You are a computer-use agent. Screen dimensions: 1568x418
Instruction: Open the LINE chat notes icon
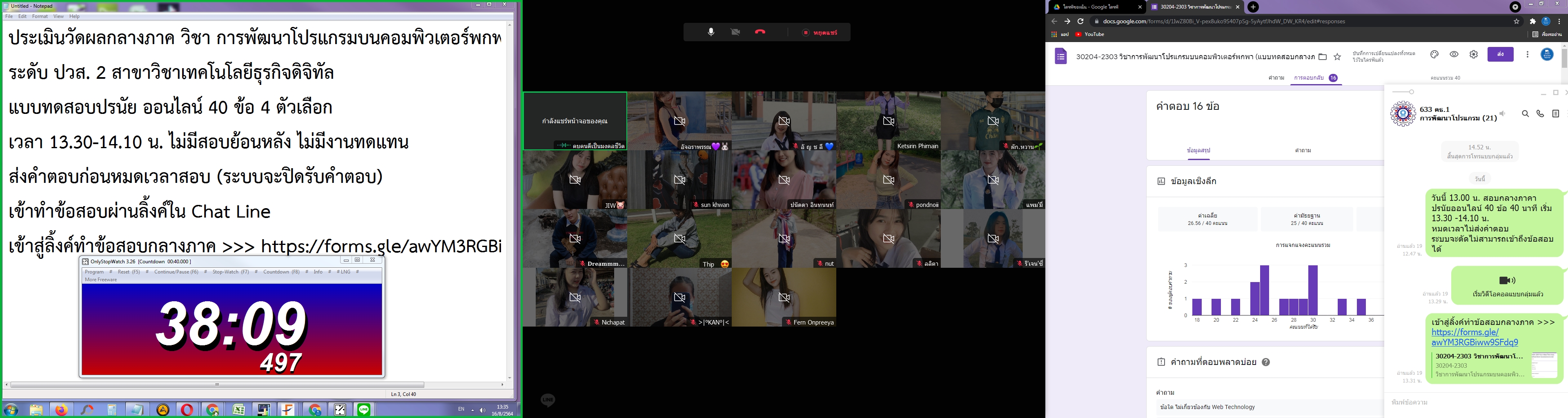pyautogui.click(x=1555, y=114)
